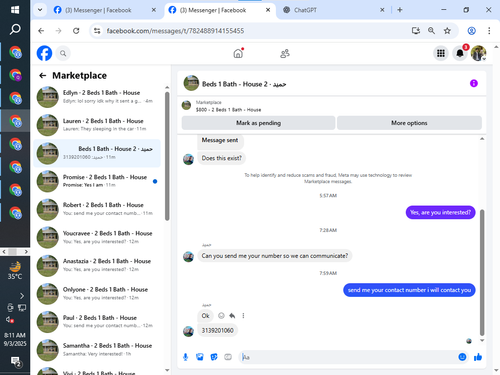Open Onlyone's conversation
The width and height of the screenshot is (500, 375).
tap(97, 294)
